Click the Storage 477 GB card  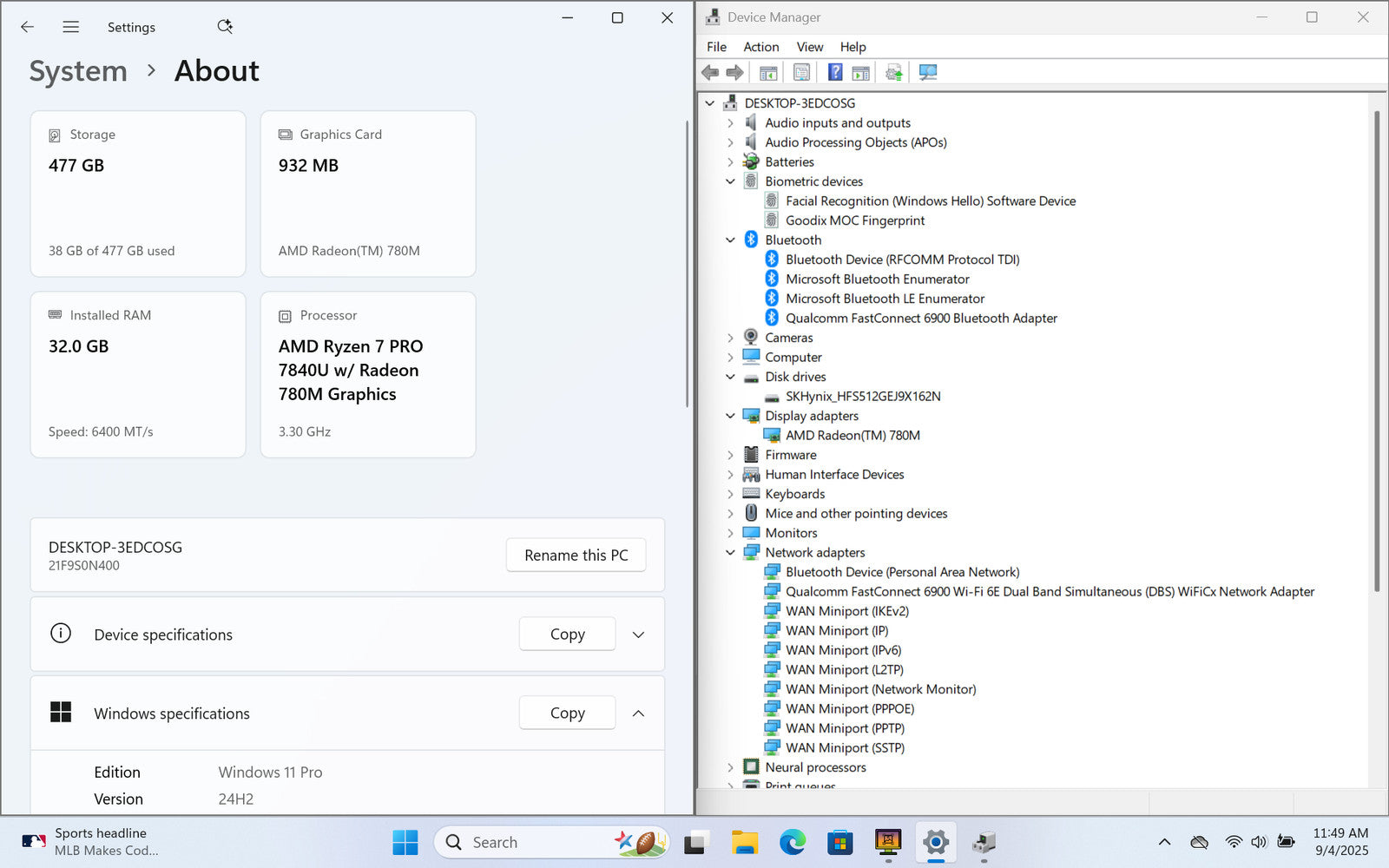tap(138, 194)
